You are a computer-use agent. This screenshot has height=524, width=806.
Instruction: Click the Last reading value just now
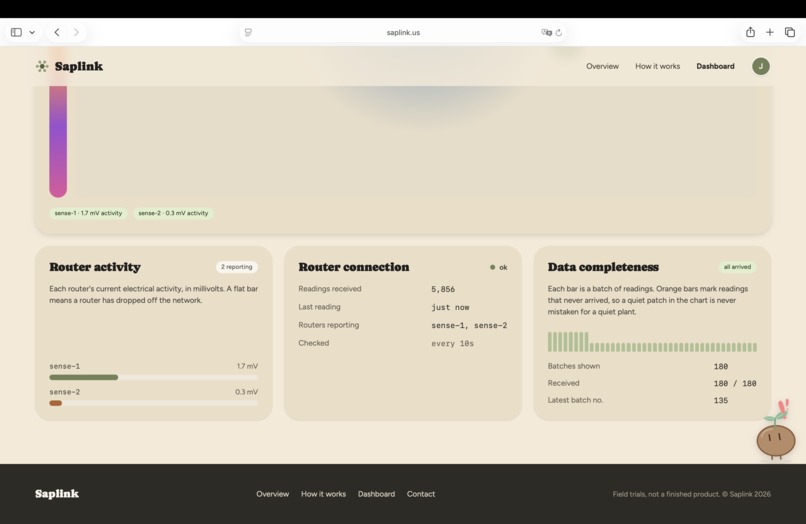pos(450,307)
